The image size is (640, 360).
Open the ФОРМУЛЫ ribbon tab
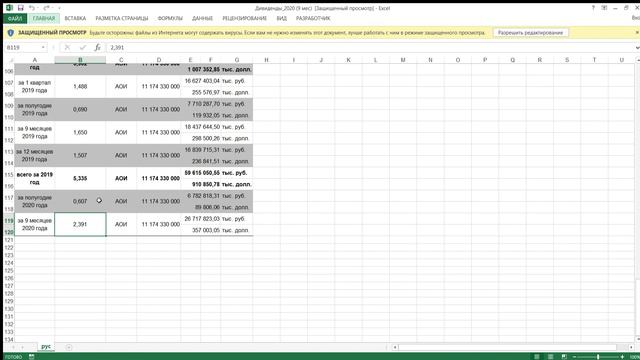[170, 18]
